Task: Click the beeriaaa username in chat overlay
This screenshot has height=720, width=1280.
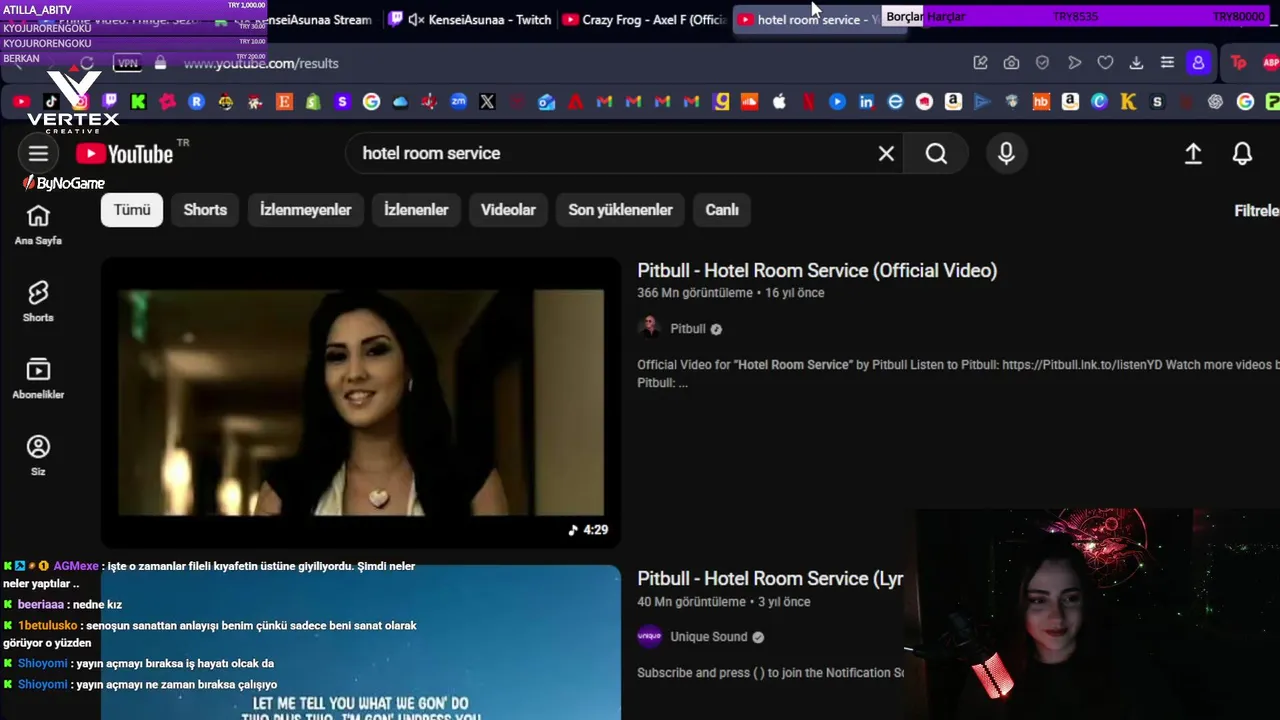Action: pos(40,604)
